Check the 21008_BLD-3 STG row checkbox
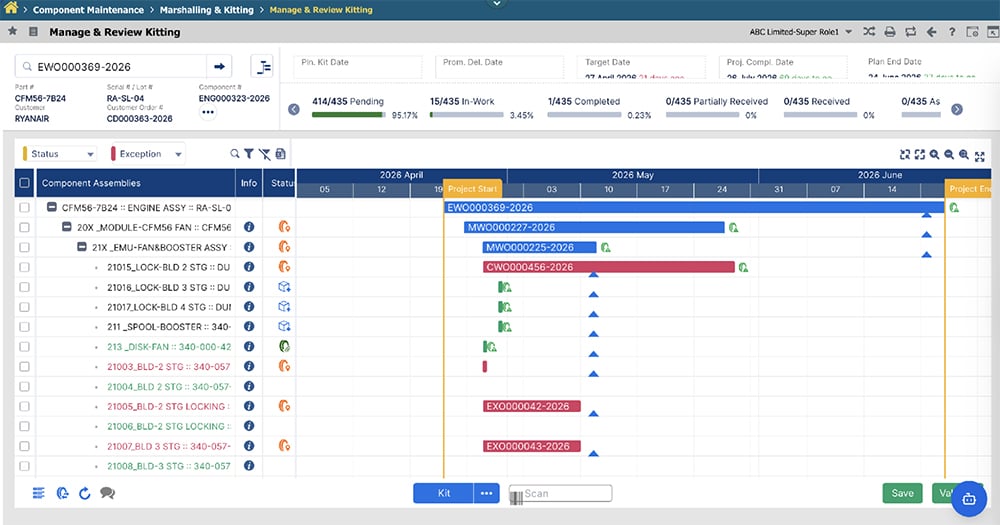 click(24, 466)
